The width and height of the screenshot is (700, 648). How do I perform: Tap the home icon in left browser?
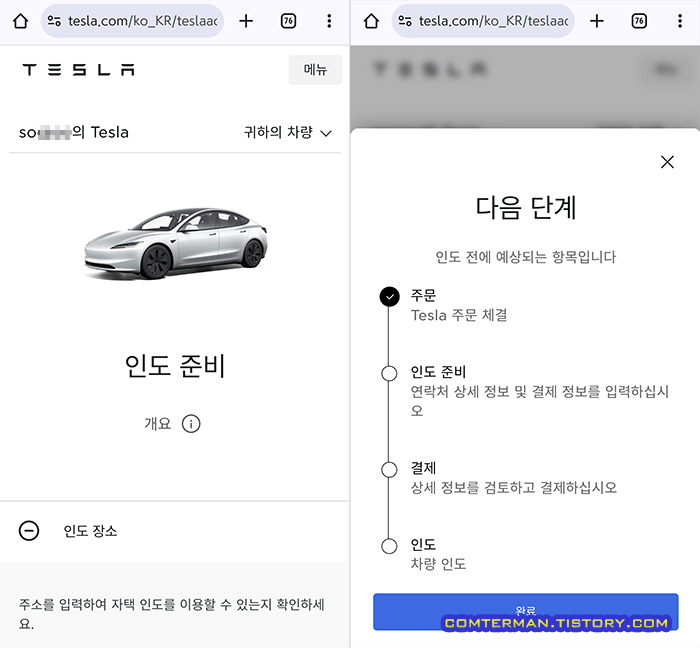pos(21,21)
